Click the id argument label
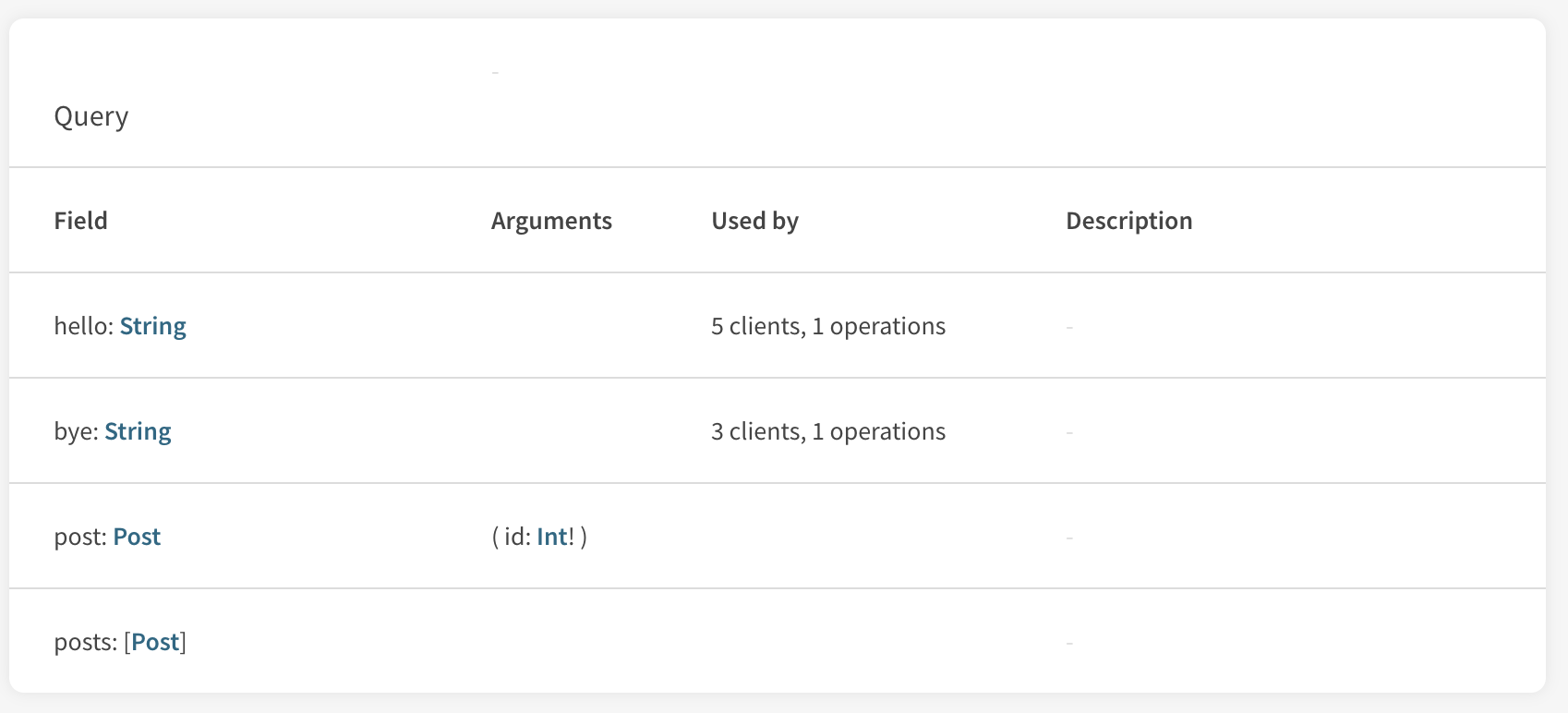Image resolution: width=1568 pixels, height=713 pixels. 515,536
